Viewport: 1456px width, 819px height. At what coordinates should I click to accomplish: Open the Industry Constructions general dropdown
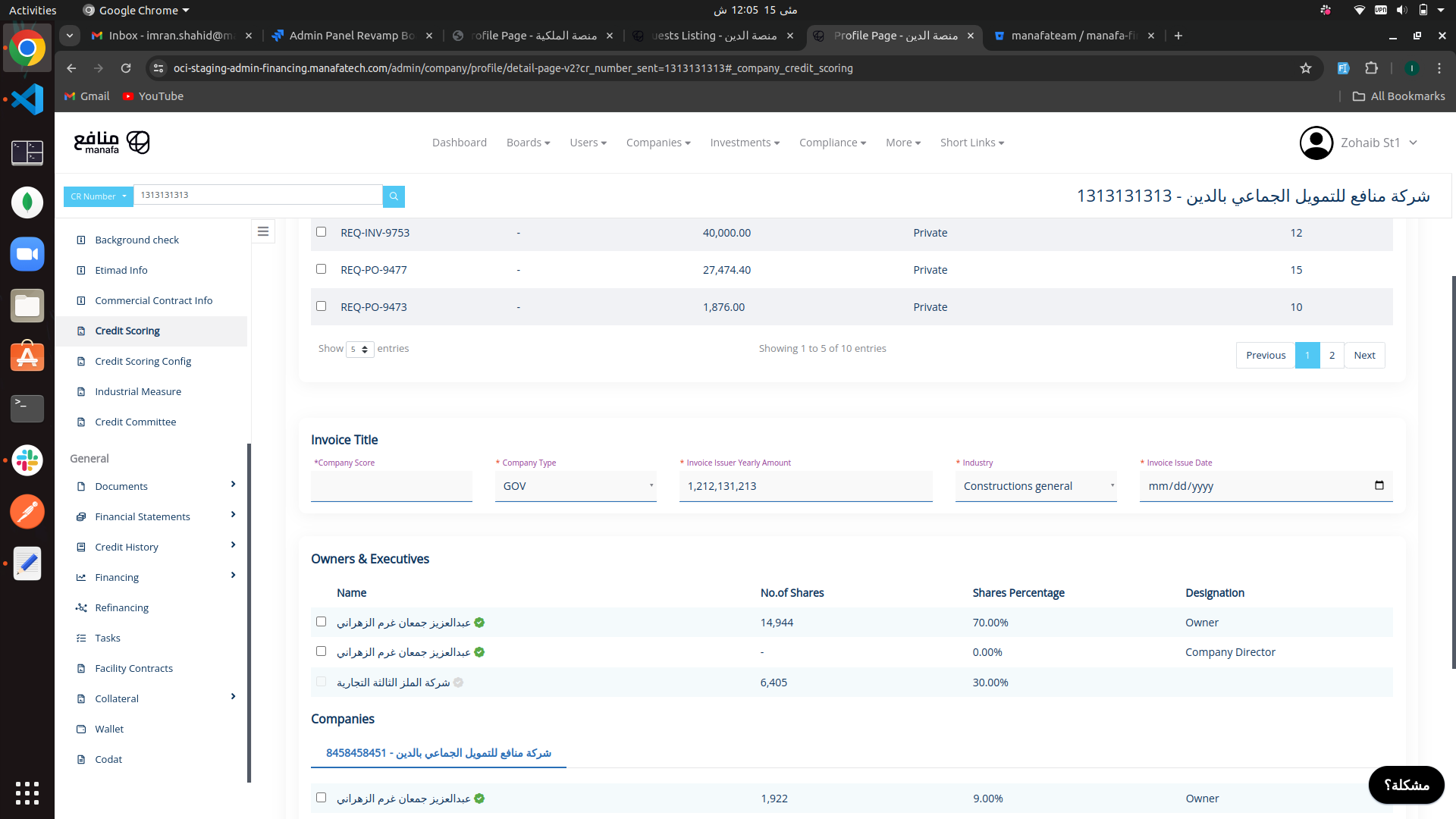[x=1036, y=486]
